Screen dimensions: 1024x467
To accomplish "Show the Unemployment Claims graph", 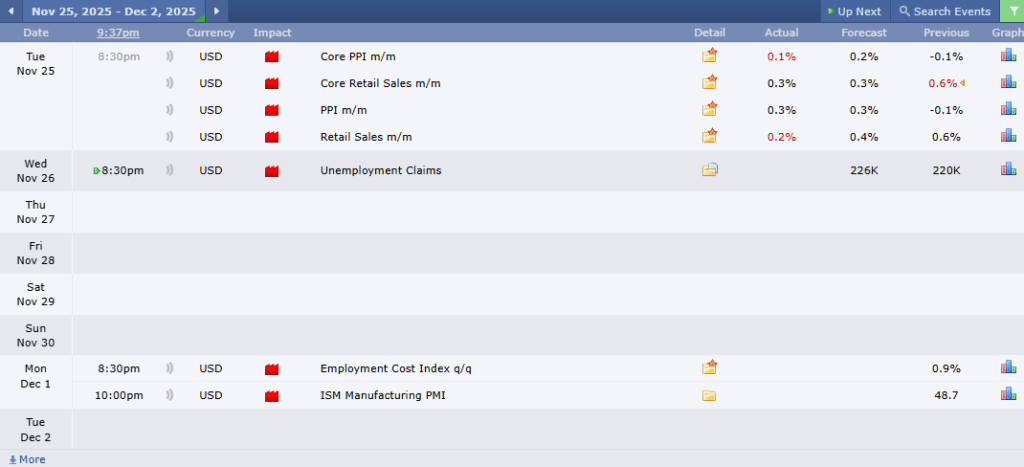I will (1008, 169).
